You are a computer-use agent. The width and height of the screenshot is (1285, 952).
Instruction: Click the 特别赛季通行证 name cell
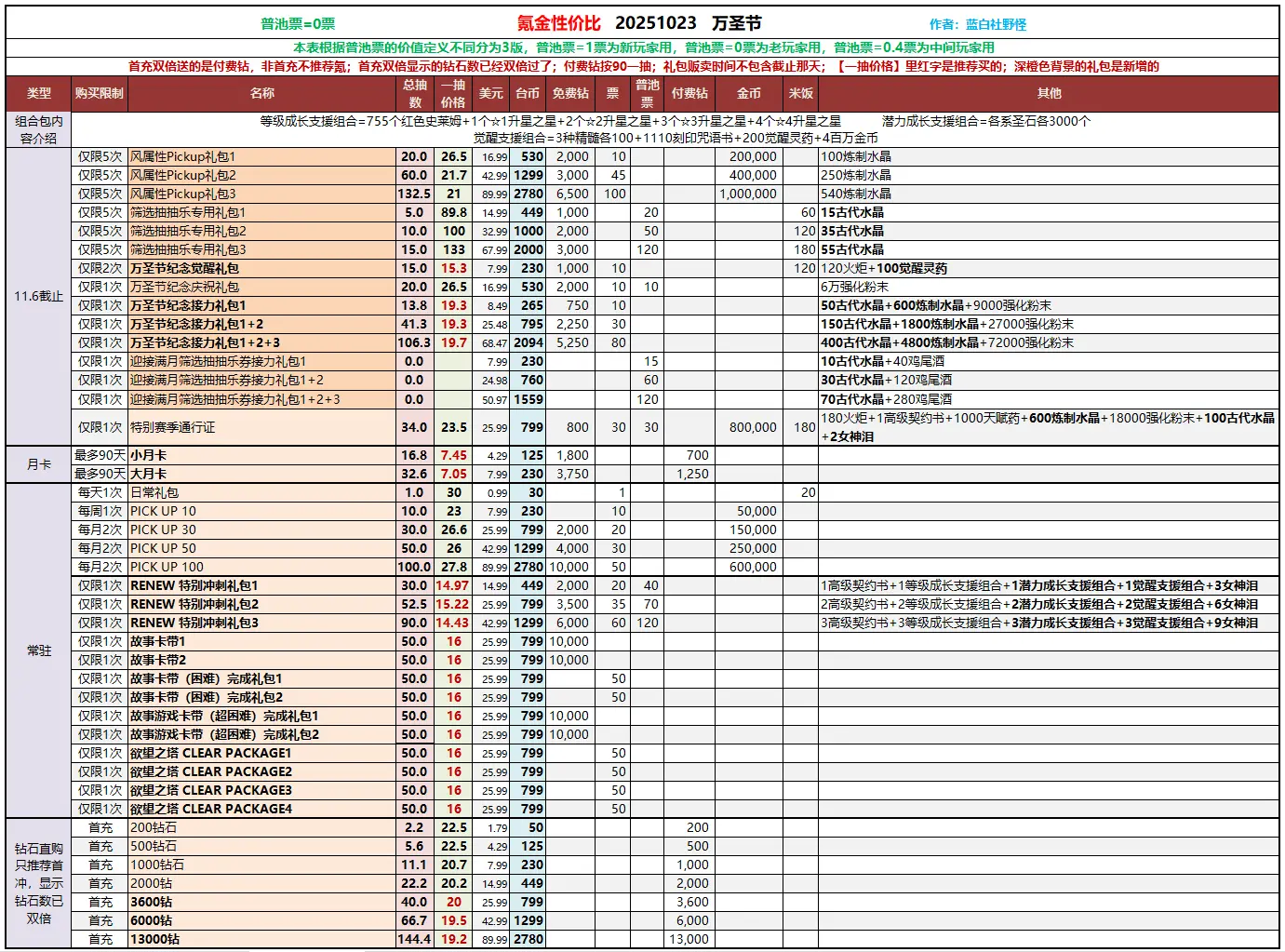[172, 427]
